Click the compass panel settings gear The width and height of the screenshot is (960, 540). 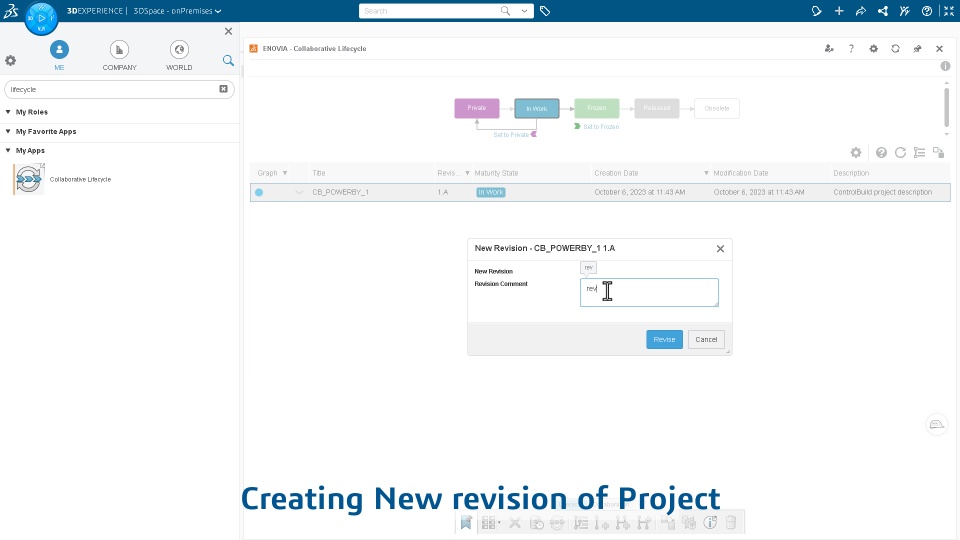(x=10, y=61)
